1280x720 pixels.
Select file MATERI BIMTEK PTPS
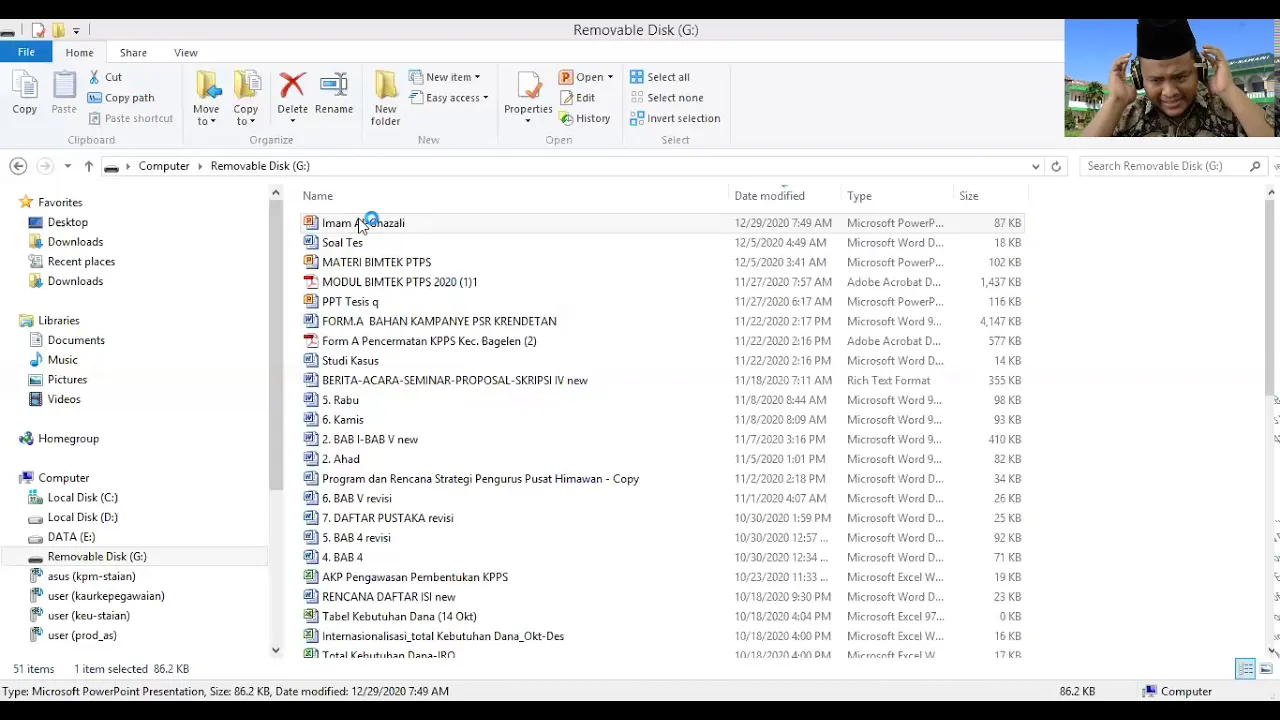(376, 262)
